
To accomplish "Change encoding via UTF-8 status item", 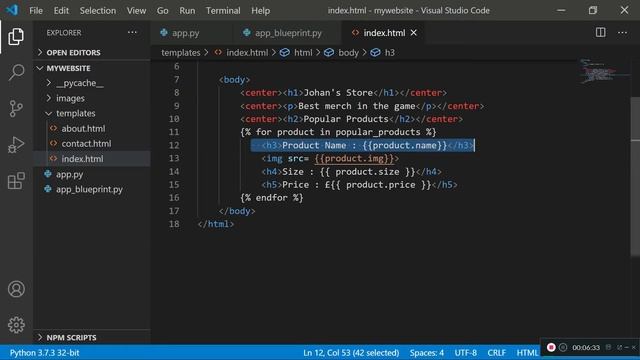I will [x=465, y=353].
